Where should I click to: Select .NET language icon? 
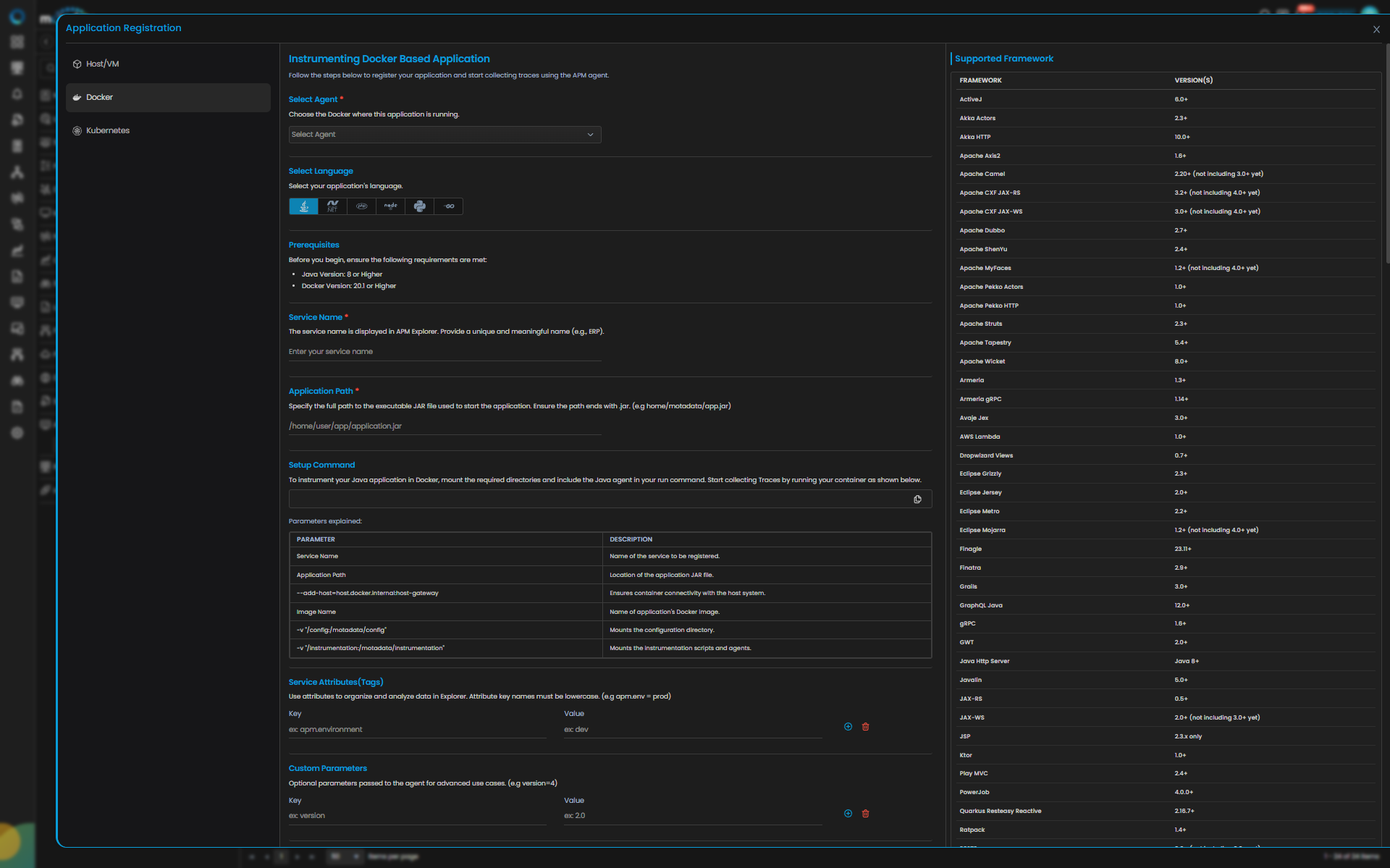332,206
